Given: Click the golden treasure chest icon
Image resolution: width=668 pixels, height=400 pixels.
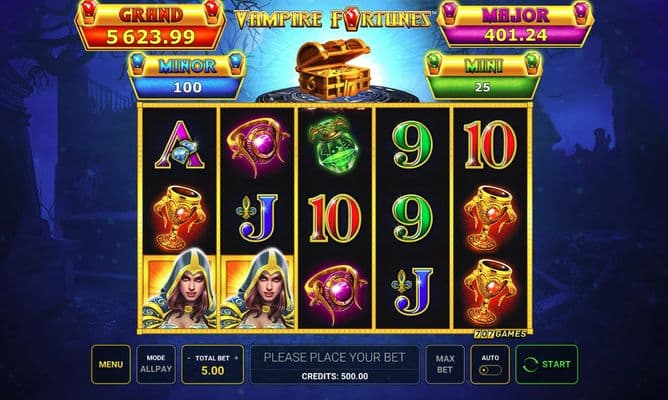Looking at the screenshot, I should click(x=333, y=69).
